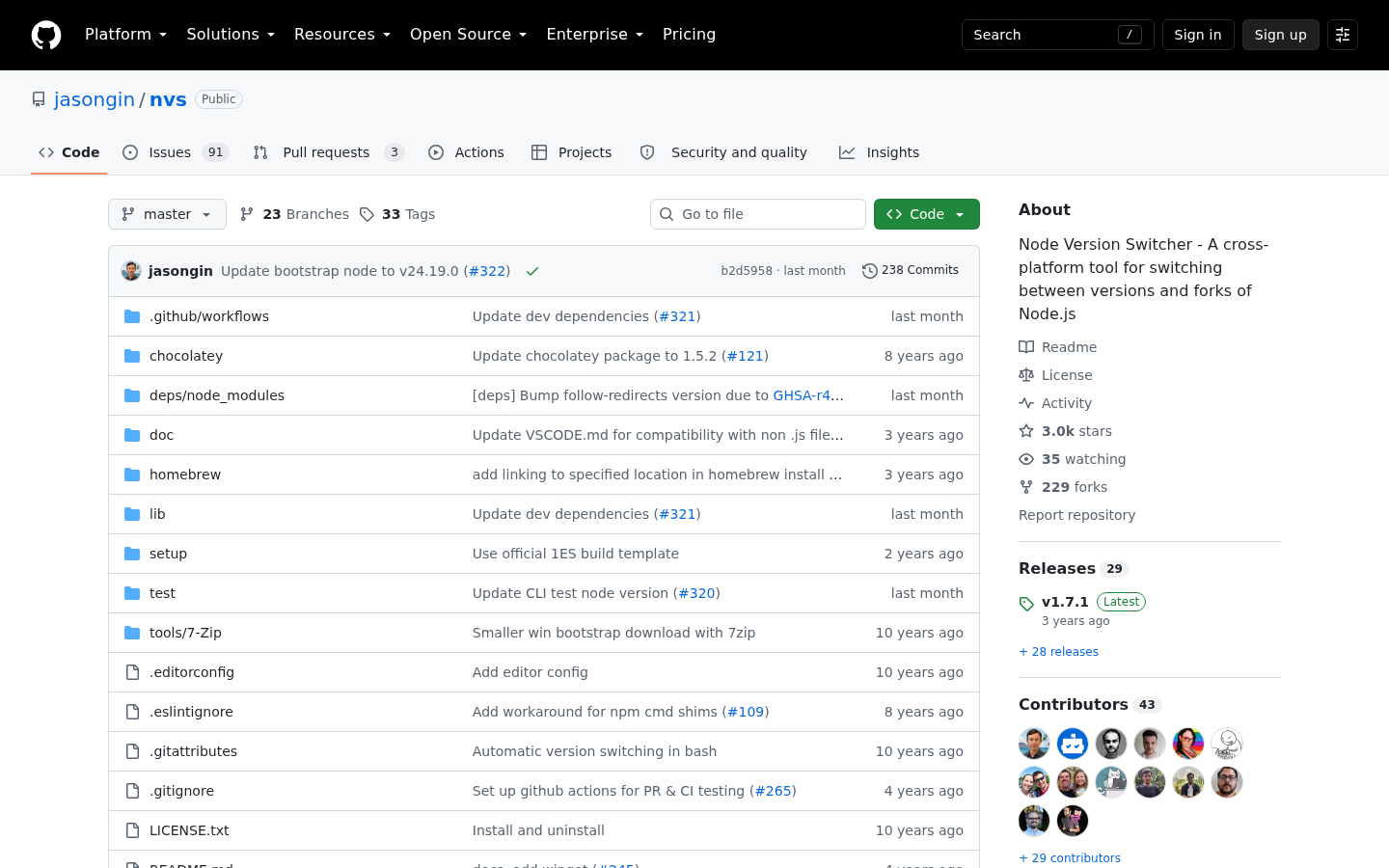
Task: Open the Insights tab
Action: (x=880, y=152)
